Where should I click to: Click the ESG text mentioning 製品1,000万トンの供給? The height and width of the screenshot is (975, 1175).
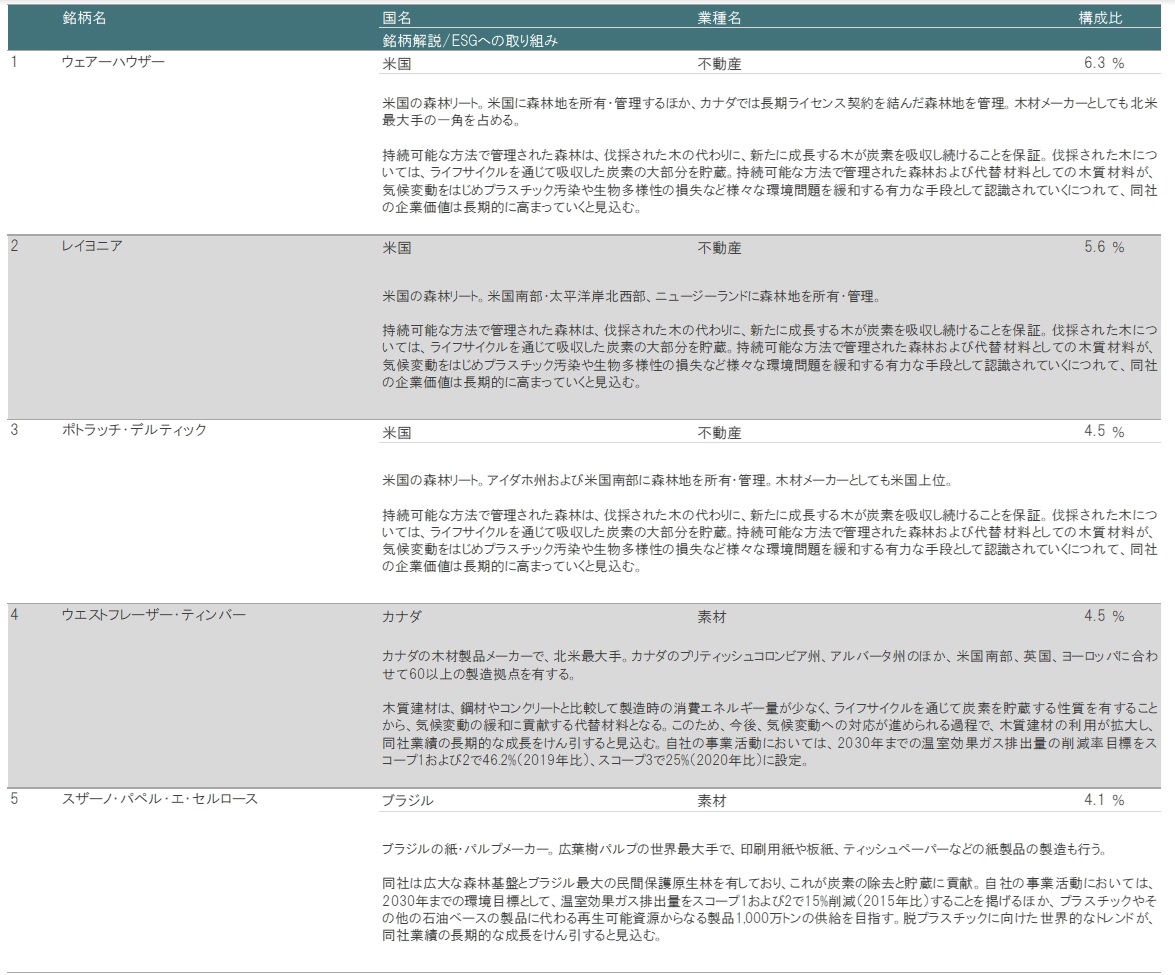point(770,909)
